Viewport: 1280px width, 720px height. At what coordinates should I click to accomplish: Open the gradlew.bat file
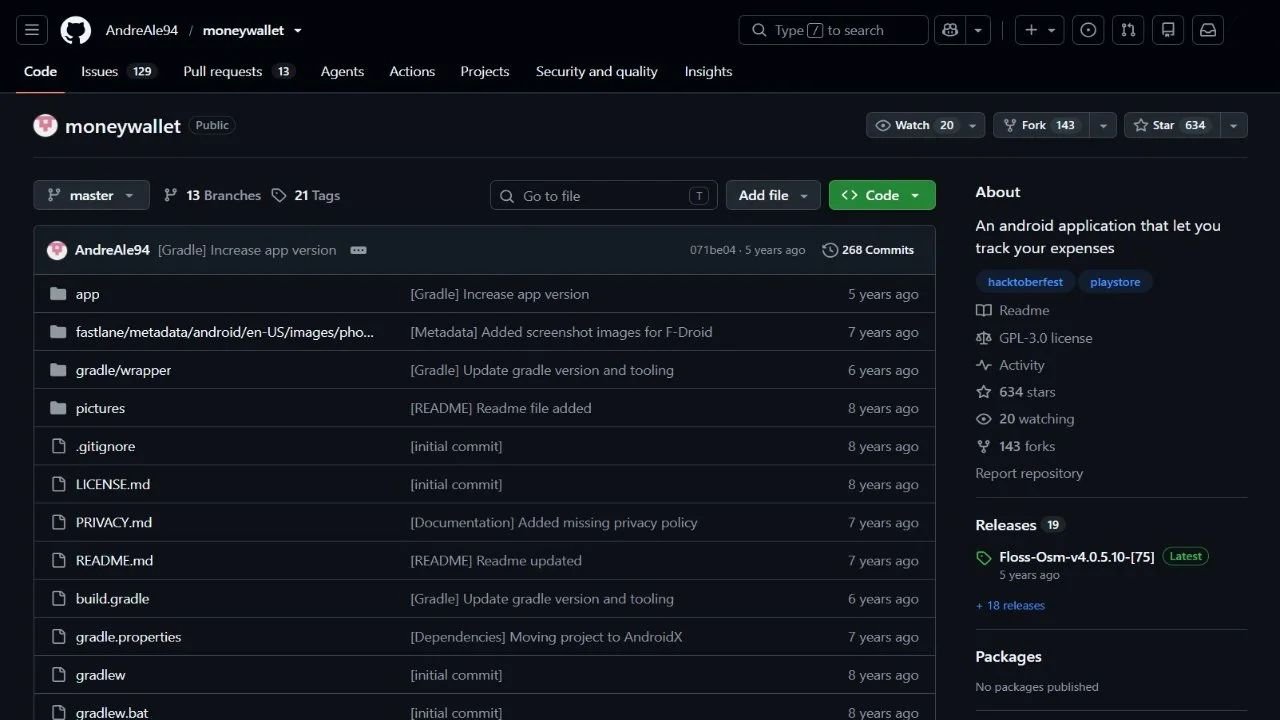112,712
